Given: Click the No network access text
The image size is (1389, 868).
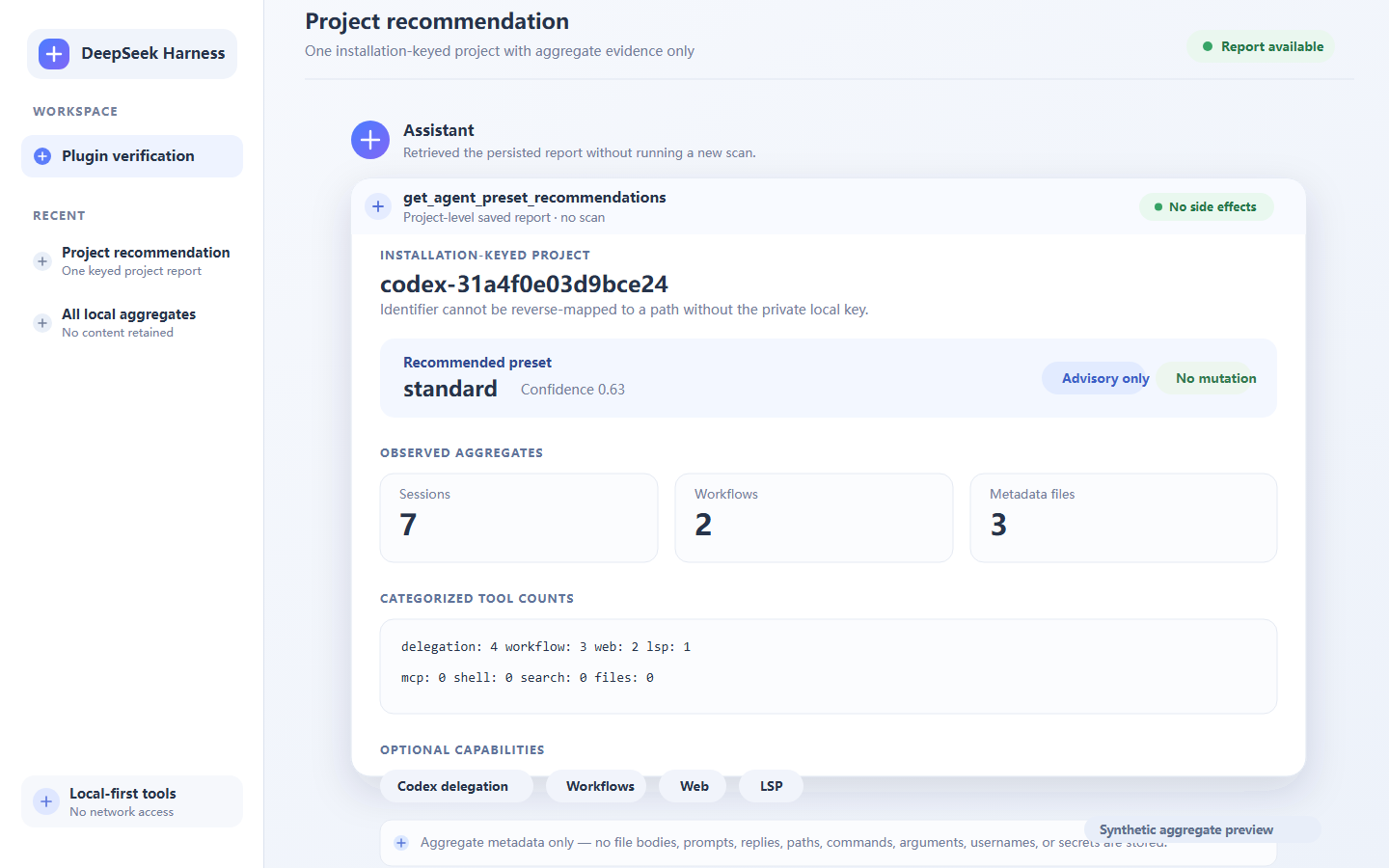Looking at the screenshot, I should point(122,812).
